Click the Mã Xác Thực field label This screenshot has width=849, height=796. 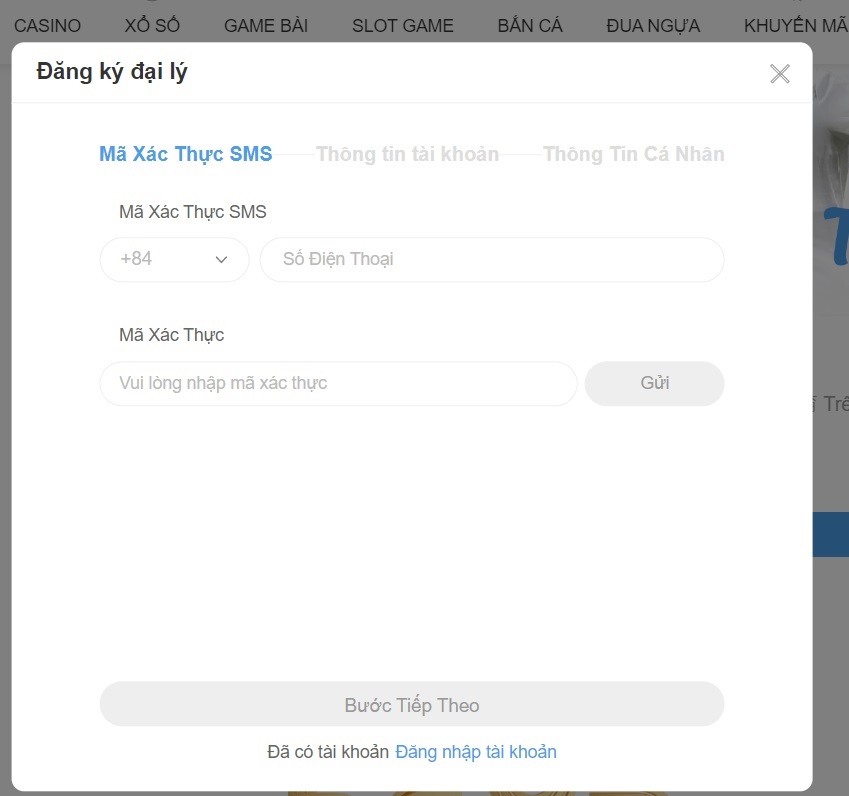coord(172,335)
